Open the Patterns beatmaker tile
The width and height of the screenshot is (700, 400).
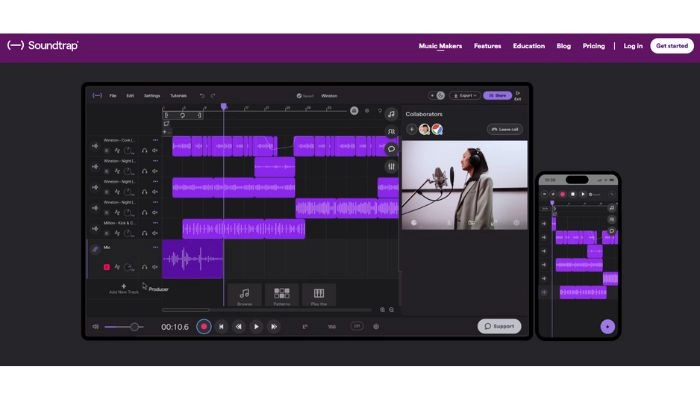coord(282,295)
